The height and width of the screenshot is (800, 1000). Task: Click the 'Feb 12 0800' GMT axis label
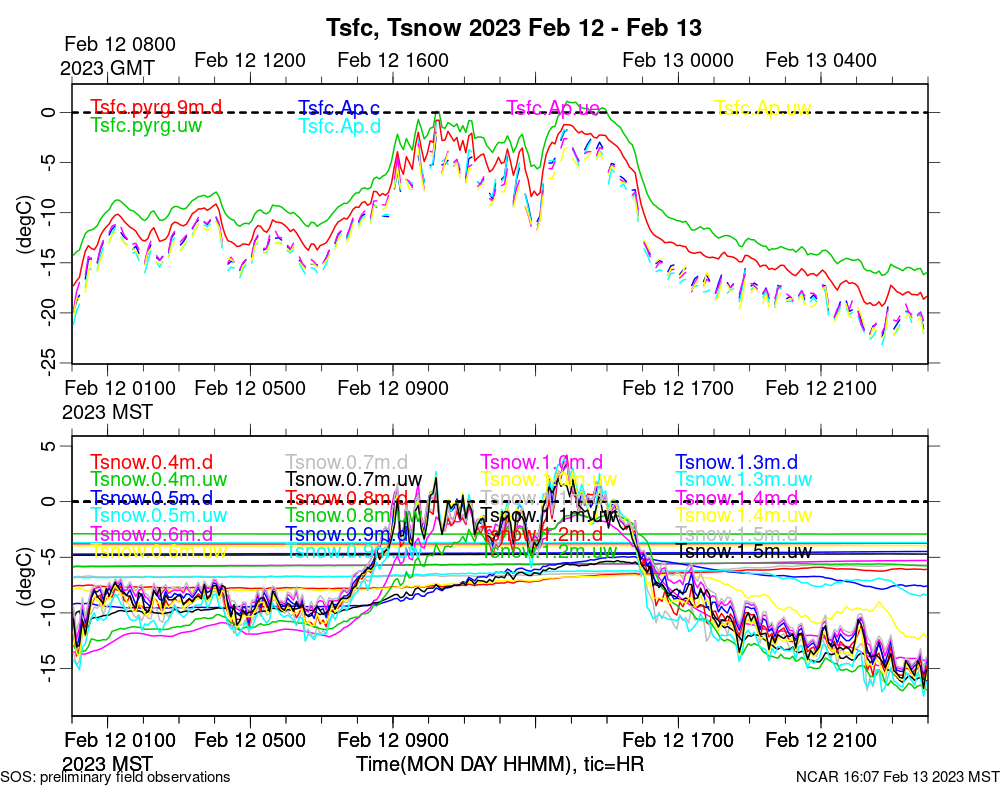120,44
